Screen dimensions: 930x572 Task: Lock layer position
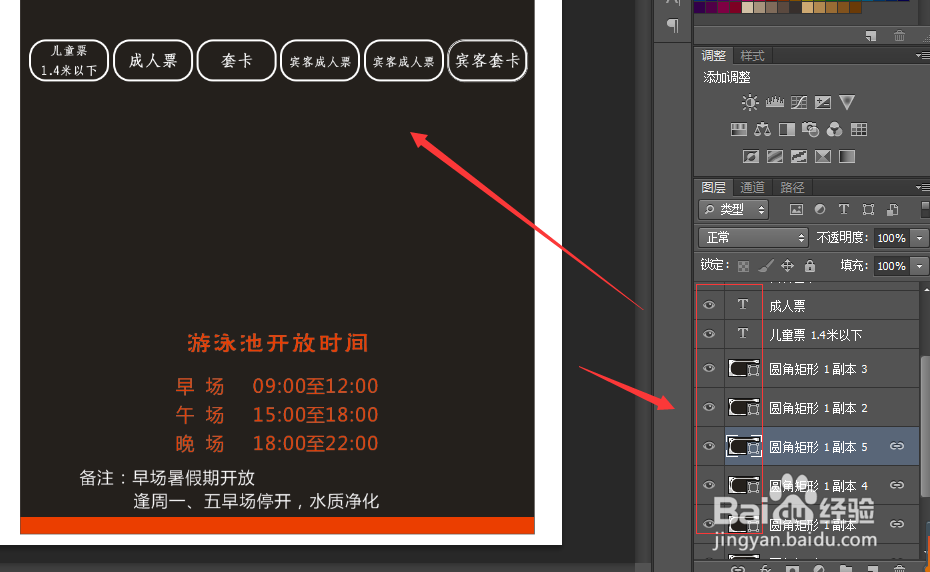(787, 265)
